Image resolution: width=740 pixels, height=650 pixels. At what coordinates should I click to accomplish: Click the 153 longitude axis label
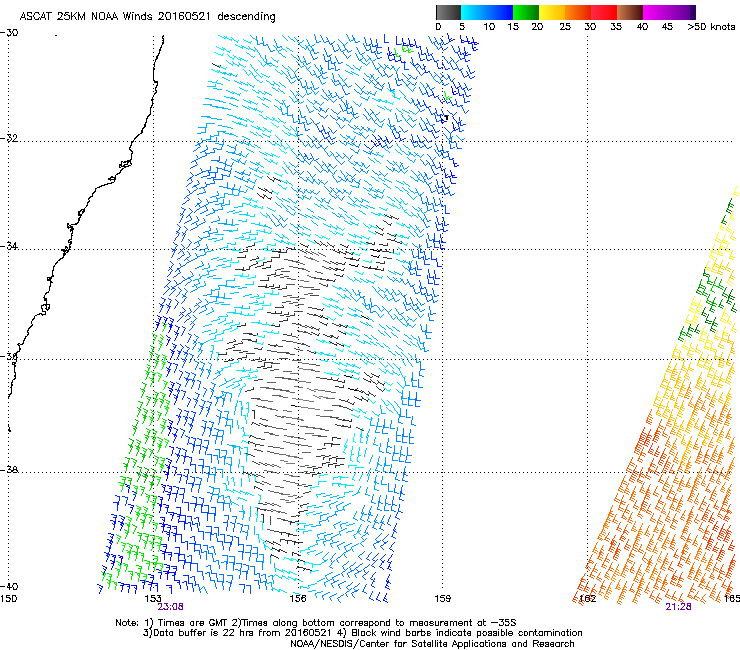153,599
